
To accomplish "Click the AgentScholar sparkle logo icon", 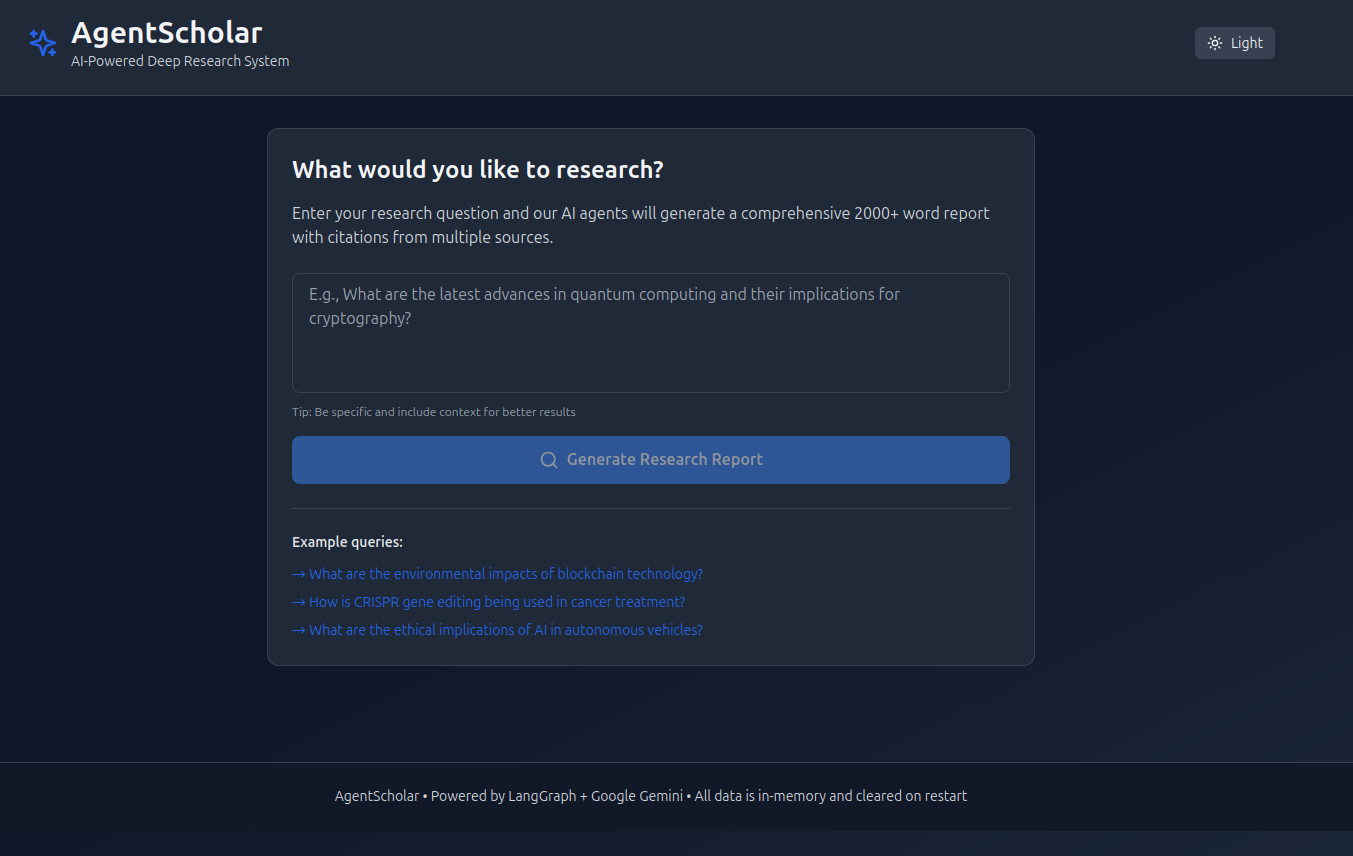I will [x=42, y=43].
